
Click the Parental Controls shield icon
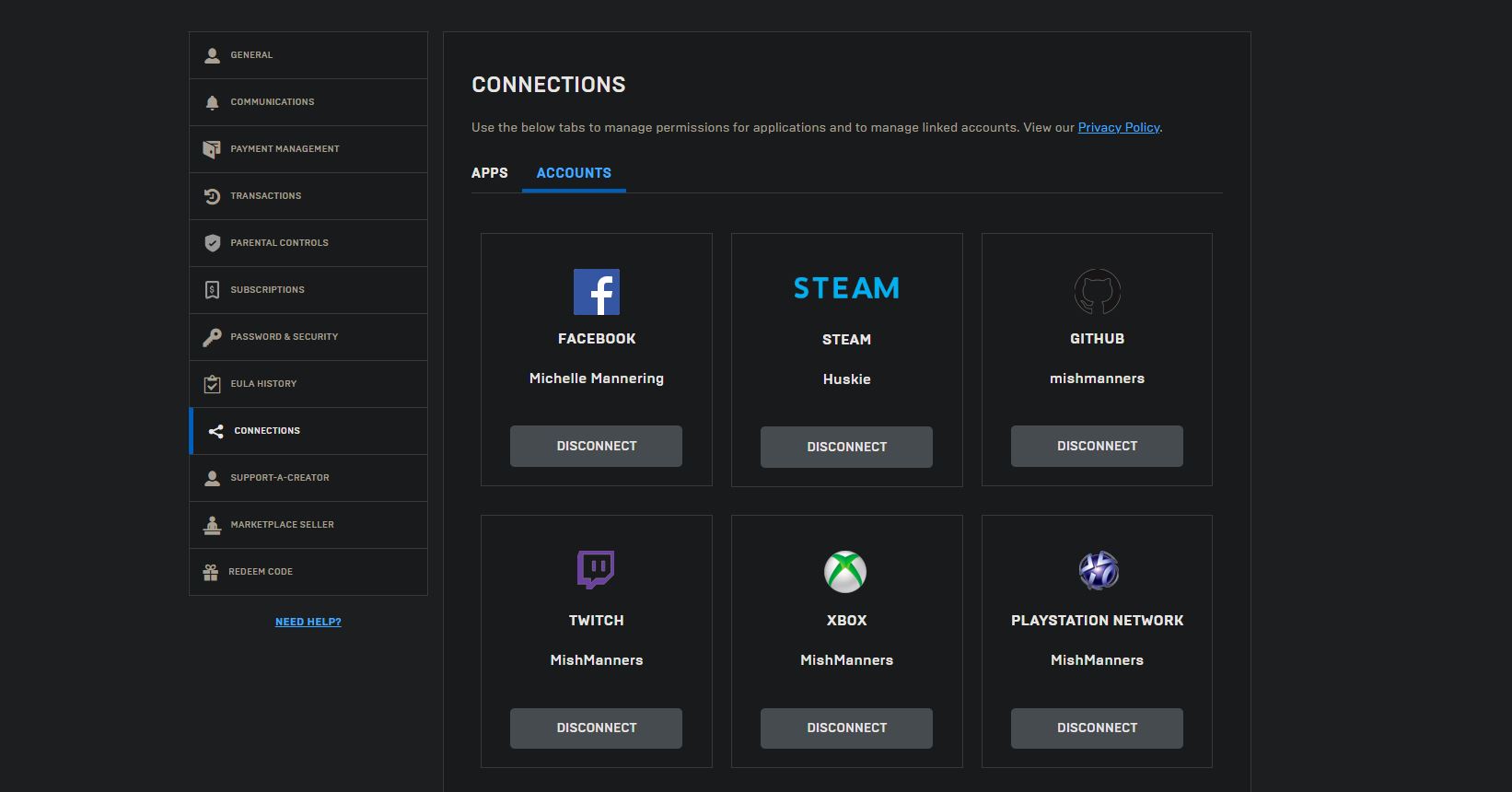coord(212,243)
